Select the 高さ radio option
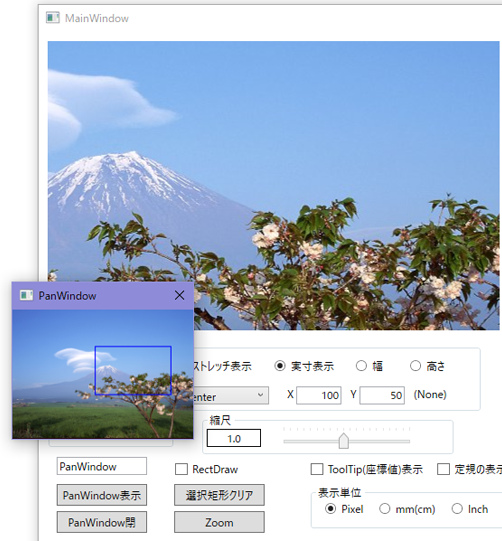This screenshot has height=541, width=502. [x=415, y=366]
